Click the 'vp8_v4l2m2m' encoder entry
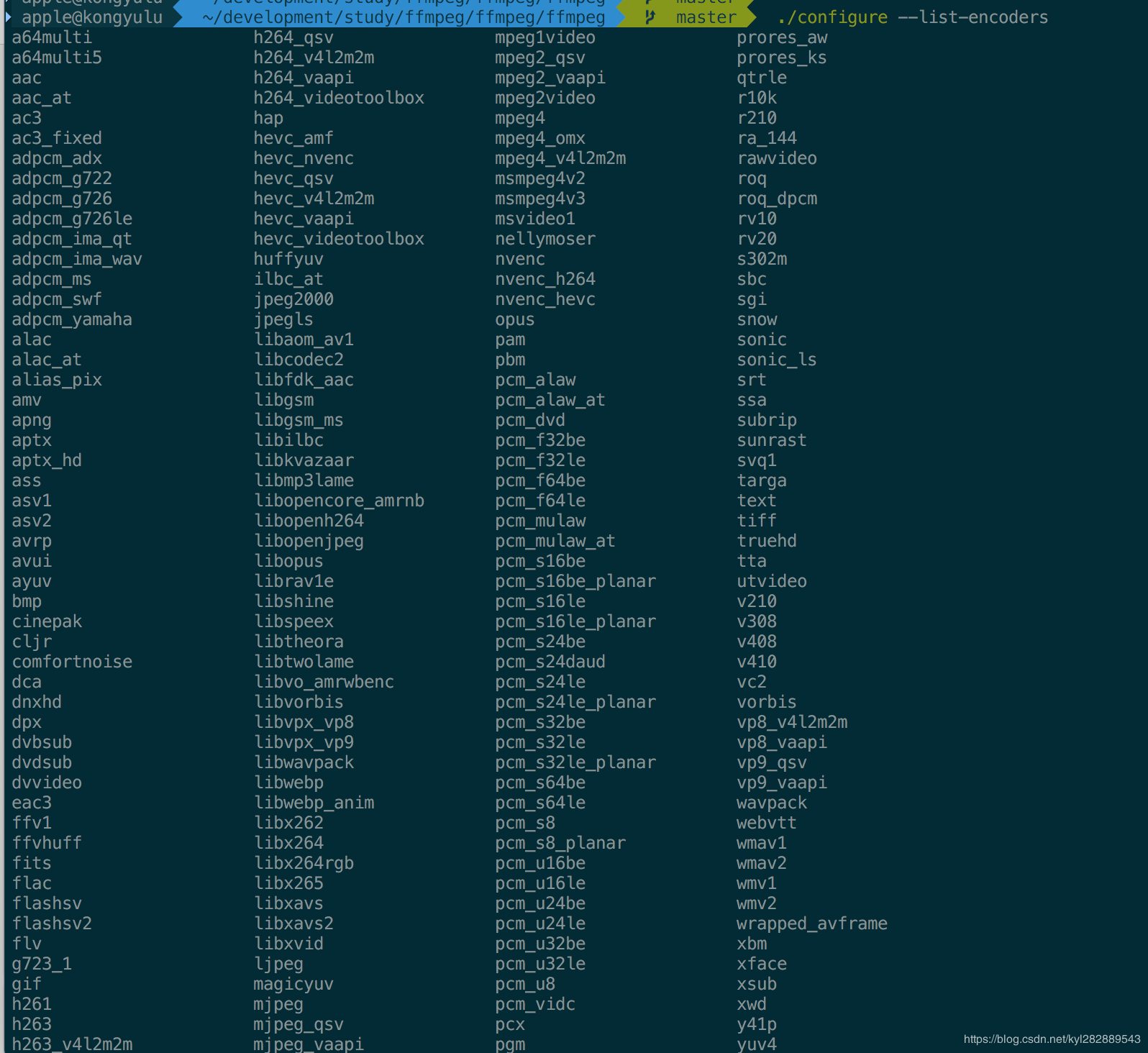This screenshot has width=1148, height=1053. click(x=792, y=722)
